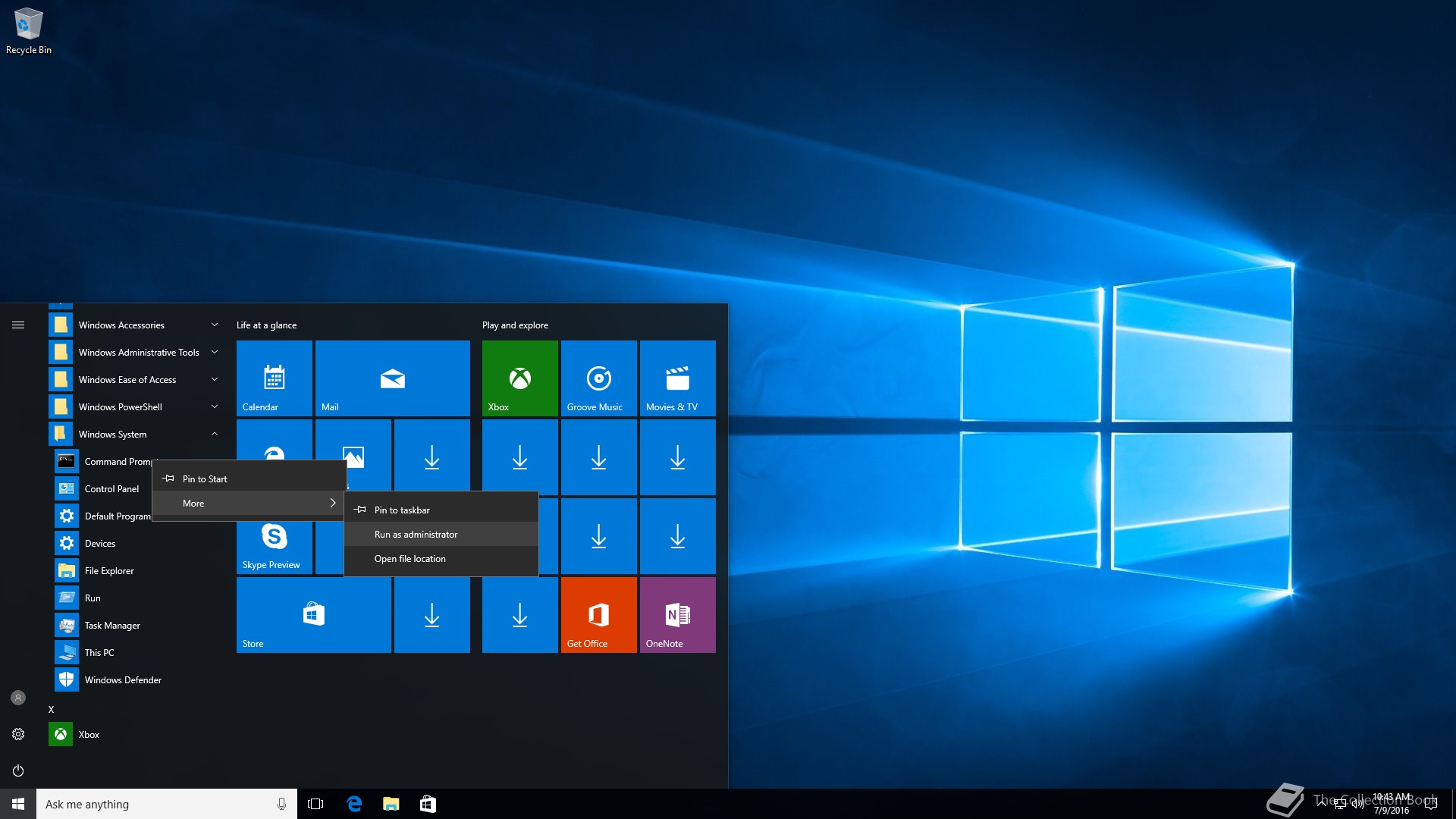Expand the Windows Ease of Access folder

(x=136, y=380)
